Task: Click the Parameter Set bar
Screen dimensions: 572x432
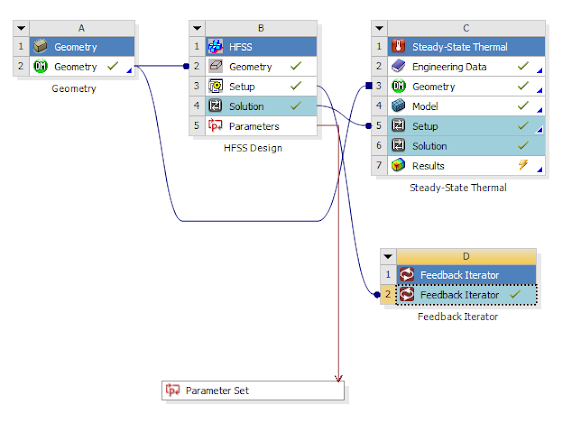Action: pos(253,391)
